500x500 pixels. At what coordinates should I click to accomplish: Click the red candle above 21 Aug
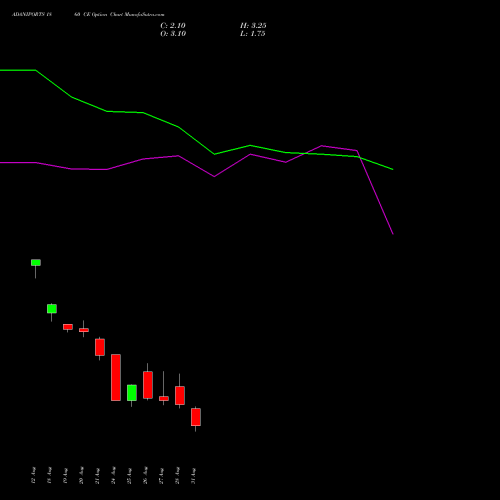(100, 347)
